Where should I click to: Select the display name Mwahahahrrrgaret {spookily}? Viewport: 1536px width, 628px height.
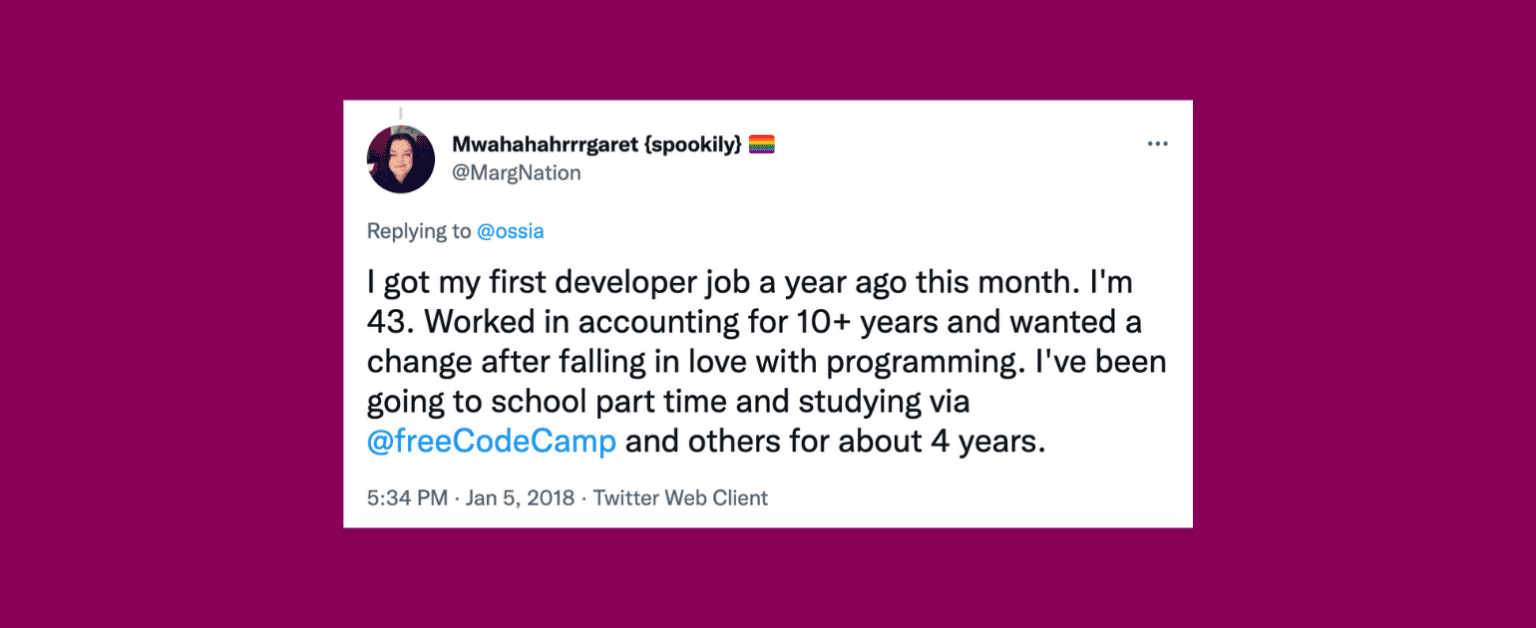tap(597, 142)
